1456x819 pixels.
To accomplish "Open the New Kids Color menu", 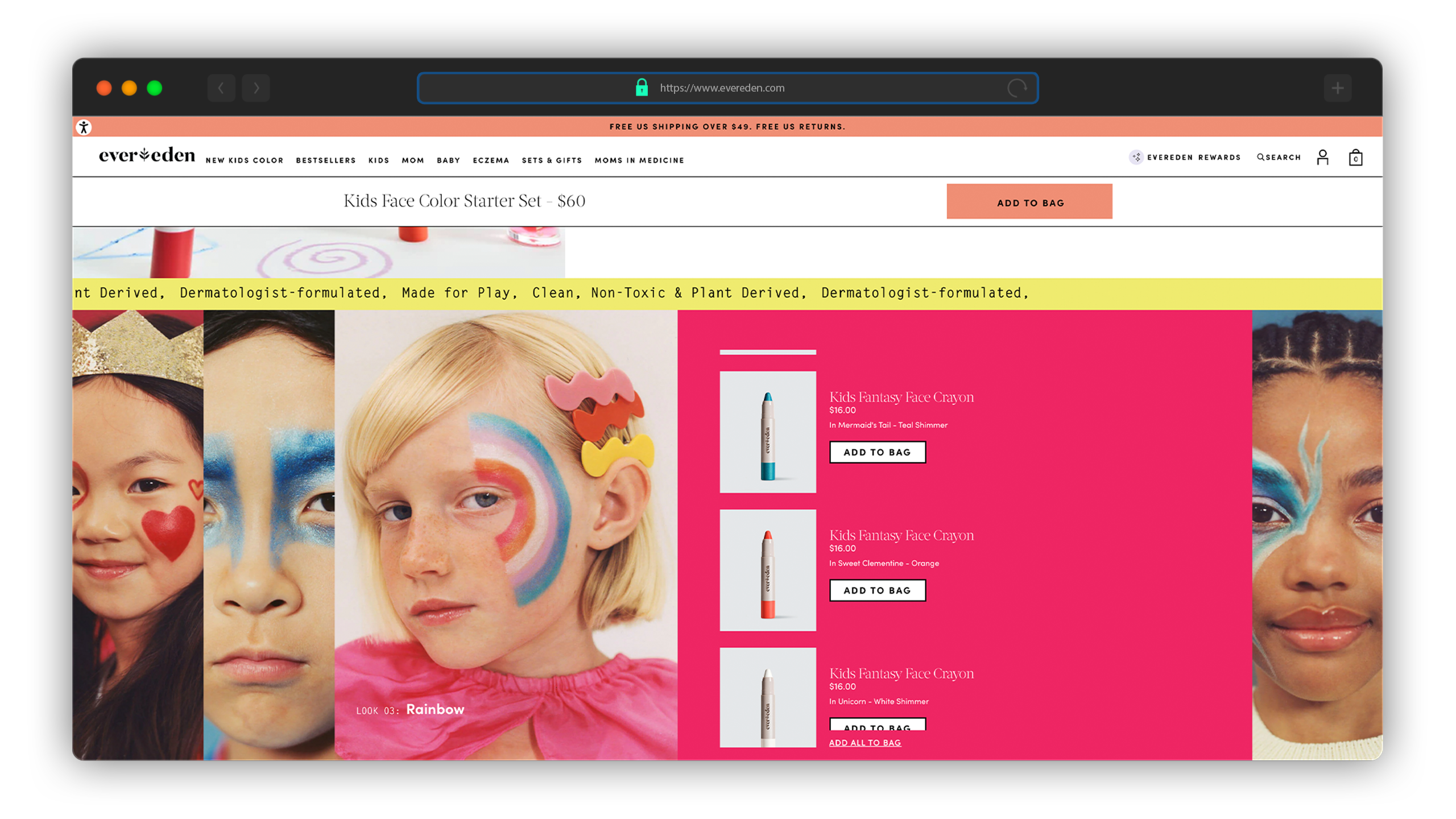I will coord(245,160).
